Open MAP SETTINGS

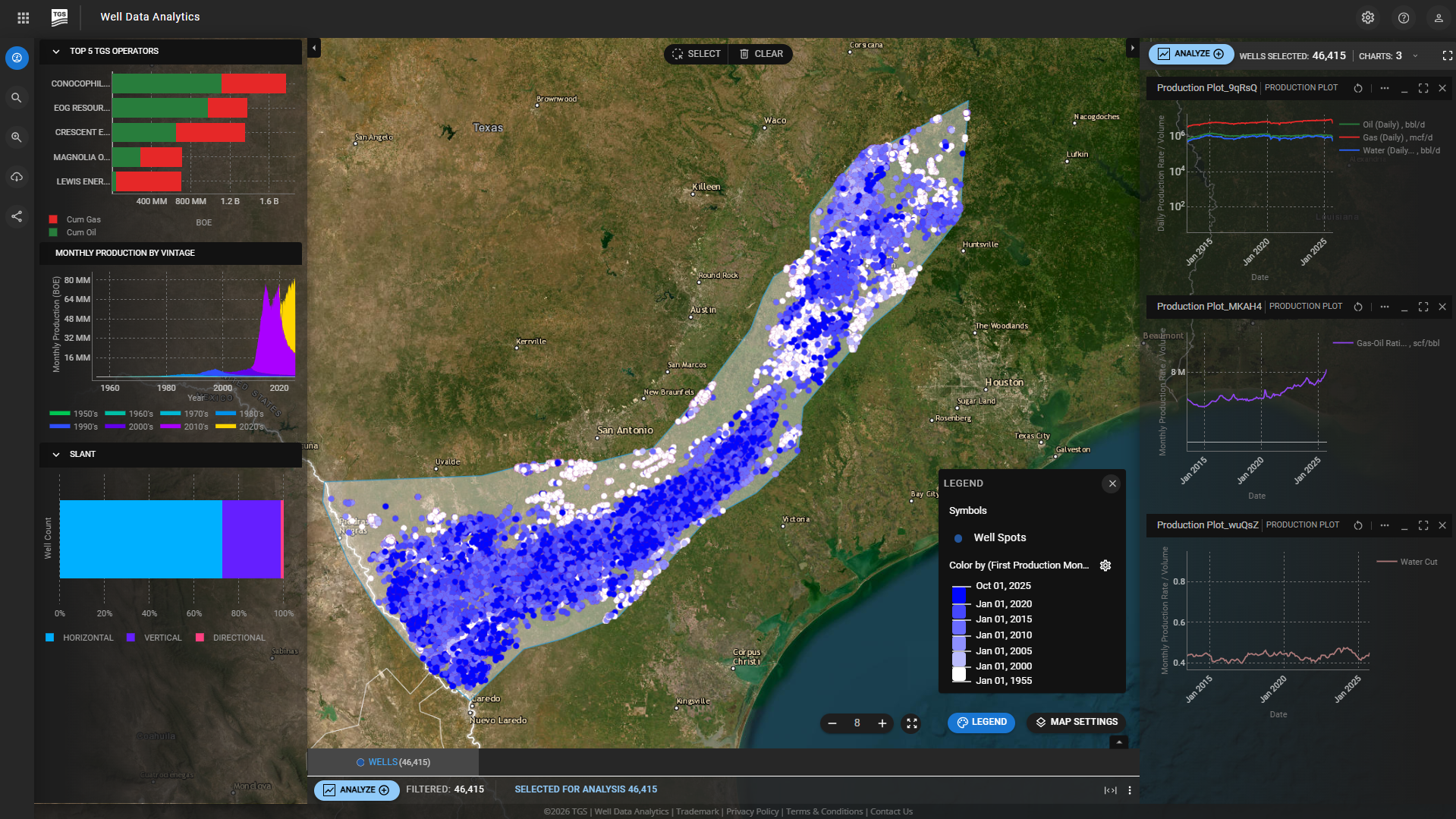coord(1076,723)
